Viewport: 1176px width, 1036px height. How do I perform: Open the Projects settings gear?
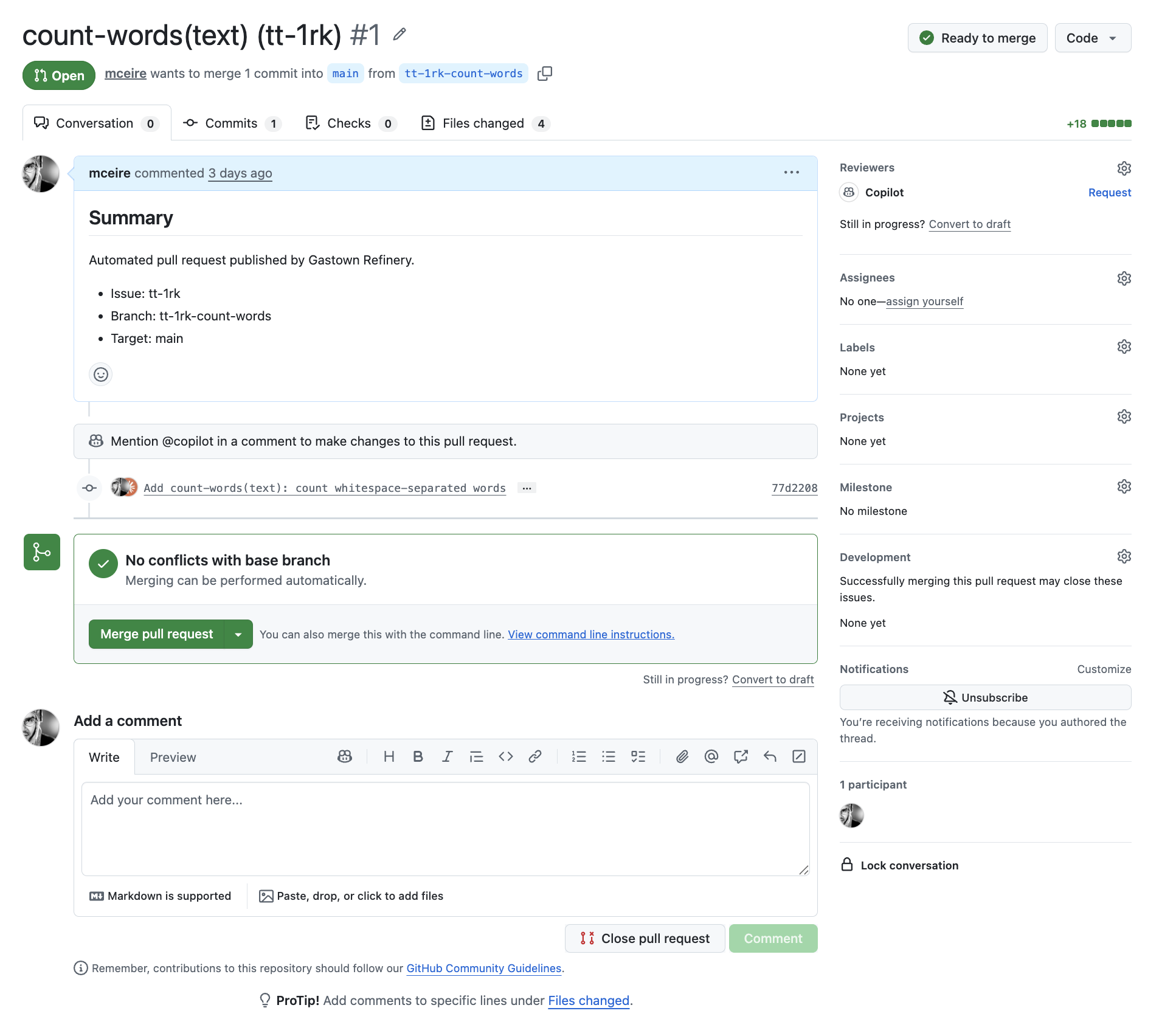tap(1124, 416)
